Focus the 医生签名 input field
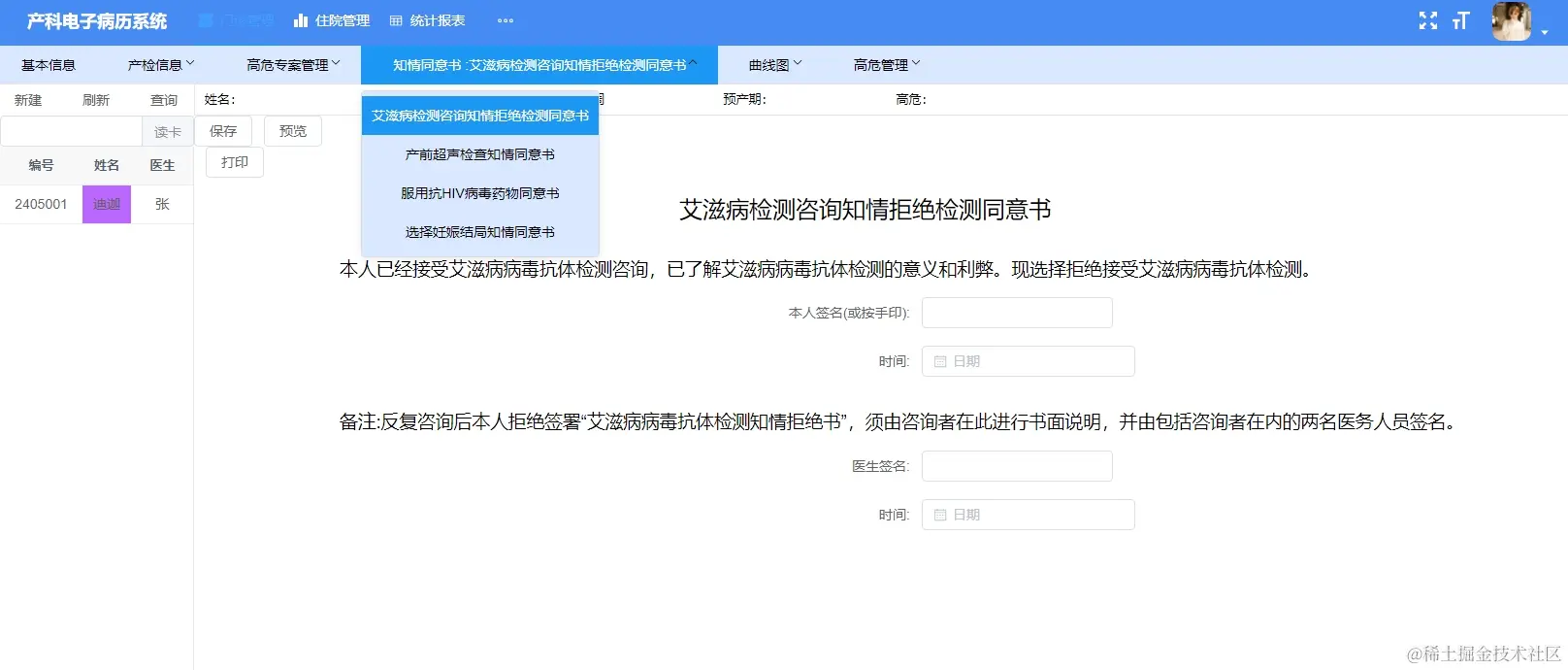This screenshot has height=670, width=1568. pos(1017,466)
